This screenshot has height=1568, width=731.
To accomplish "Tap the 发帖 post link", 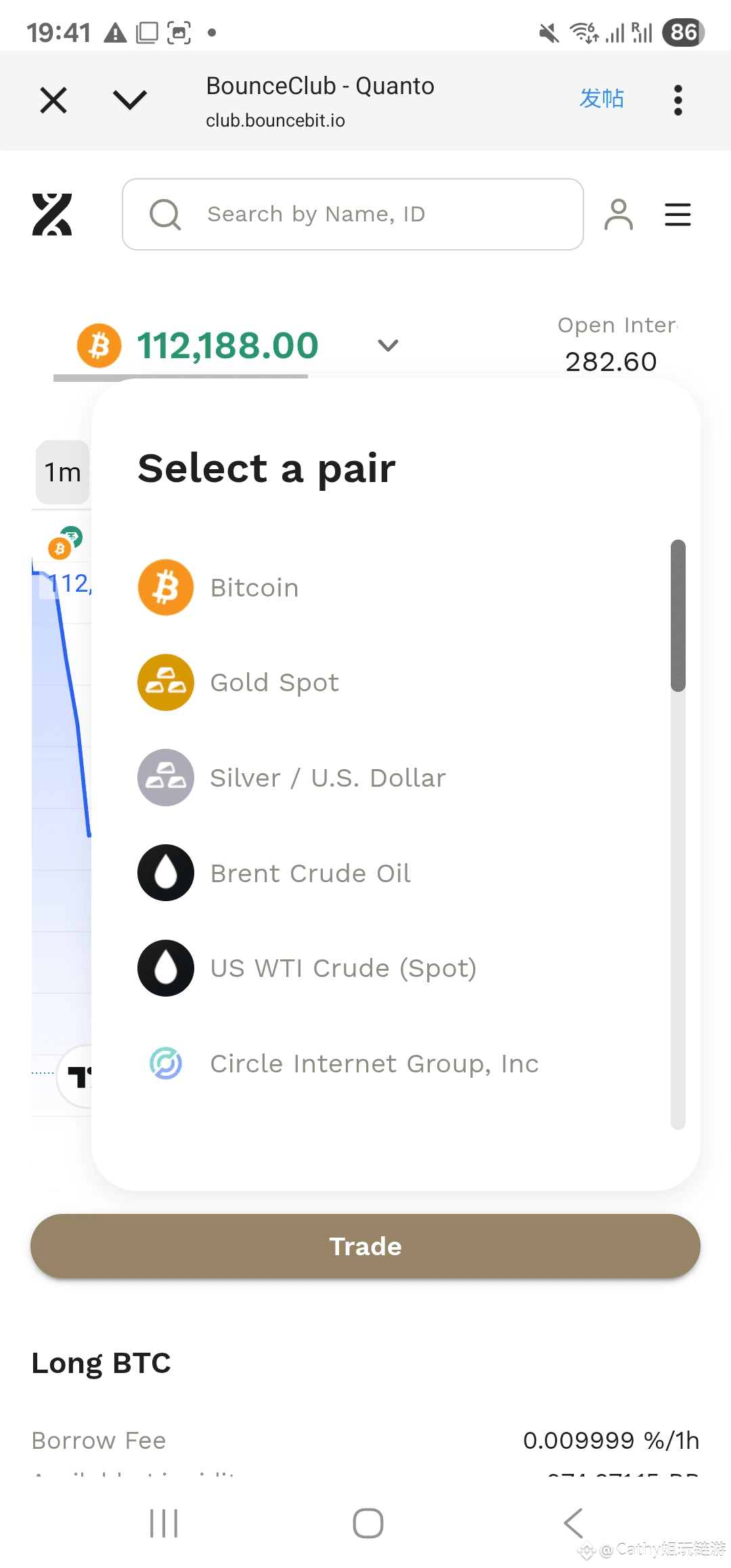I will pos(602,98).
